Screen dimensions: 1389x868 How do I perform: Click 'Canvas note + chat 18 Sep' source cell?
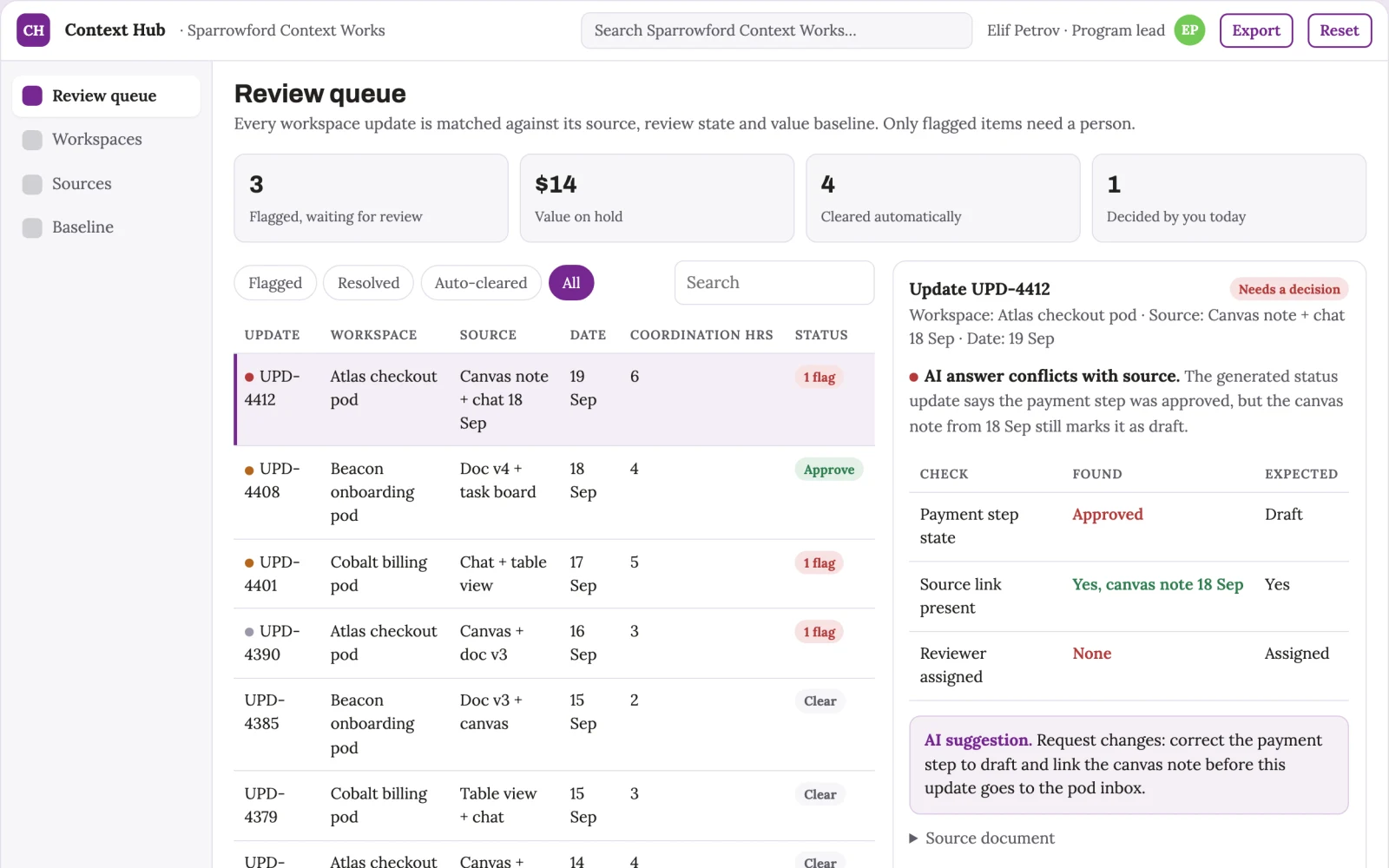(x=504, y=399)
